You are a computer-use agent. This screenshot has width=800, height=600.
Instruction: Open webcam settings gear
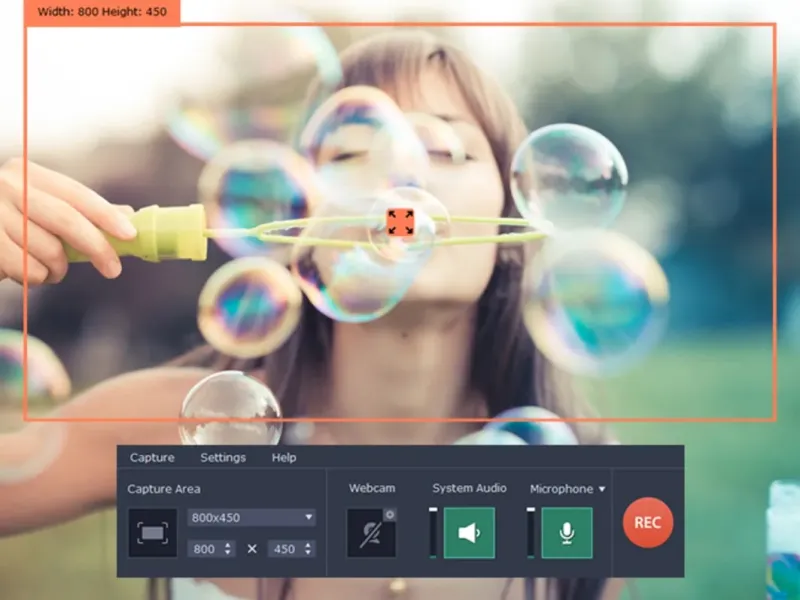coord(390,515)
